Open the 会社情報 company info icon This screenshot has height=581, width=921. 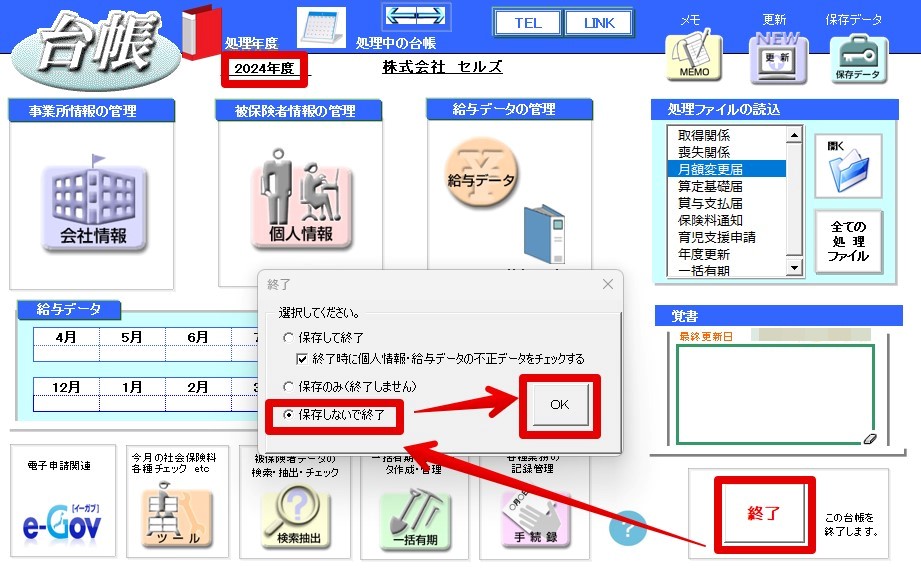(94, 203)
